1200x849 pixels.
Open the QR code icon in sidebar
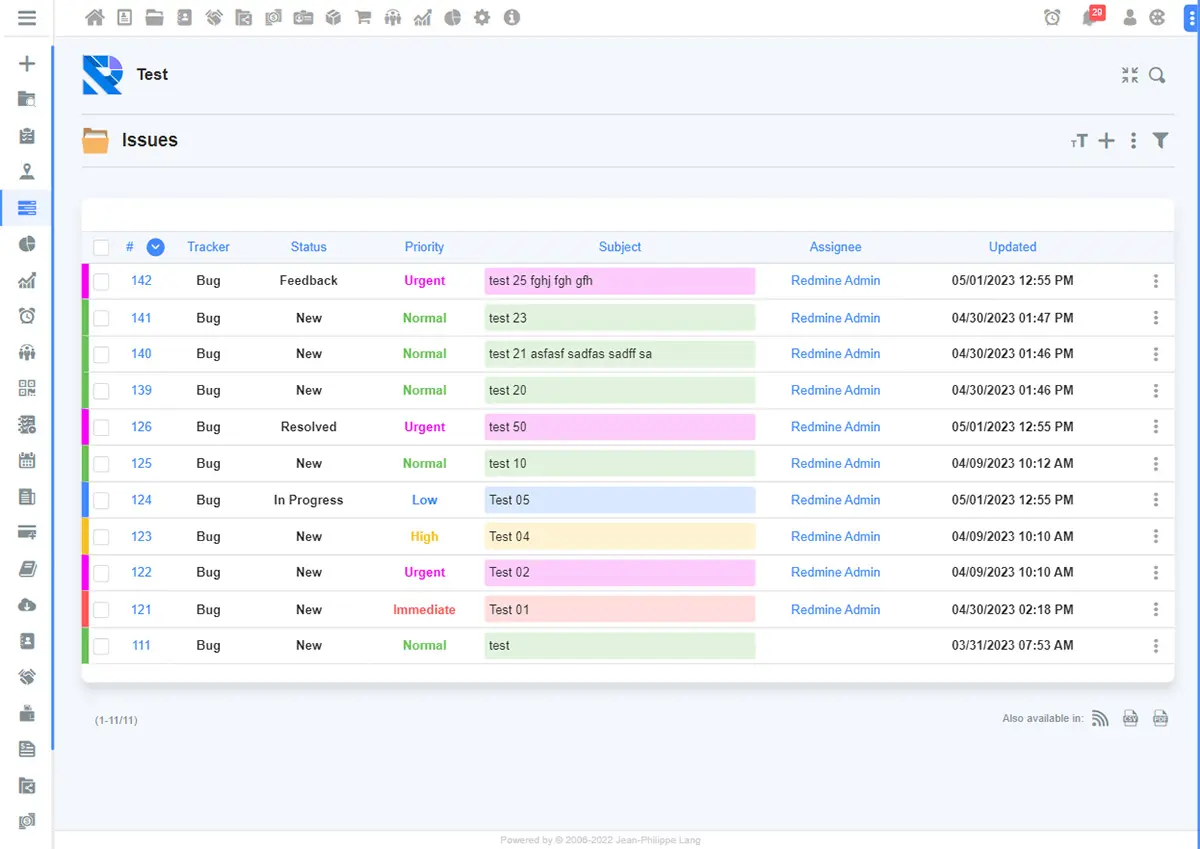[x=27, y=388]
